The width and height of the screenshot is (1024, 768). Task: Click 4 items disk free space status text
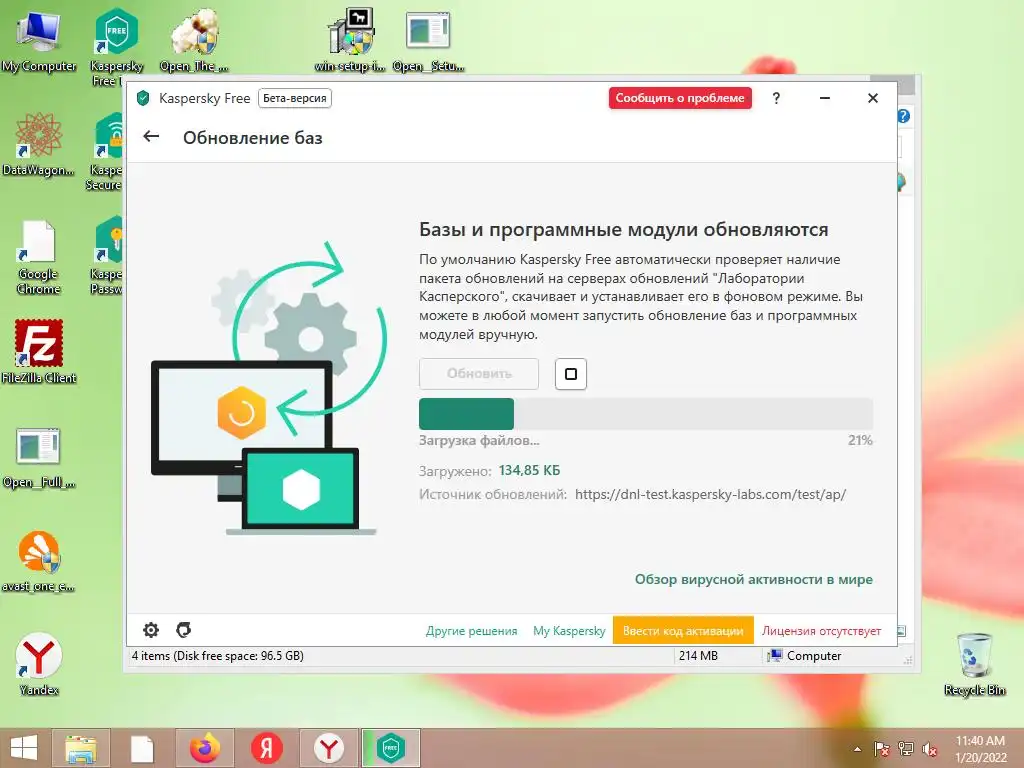tap(217, 656)
